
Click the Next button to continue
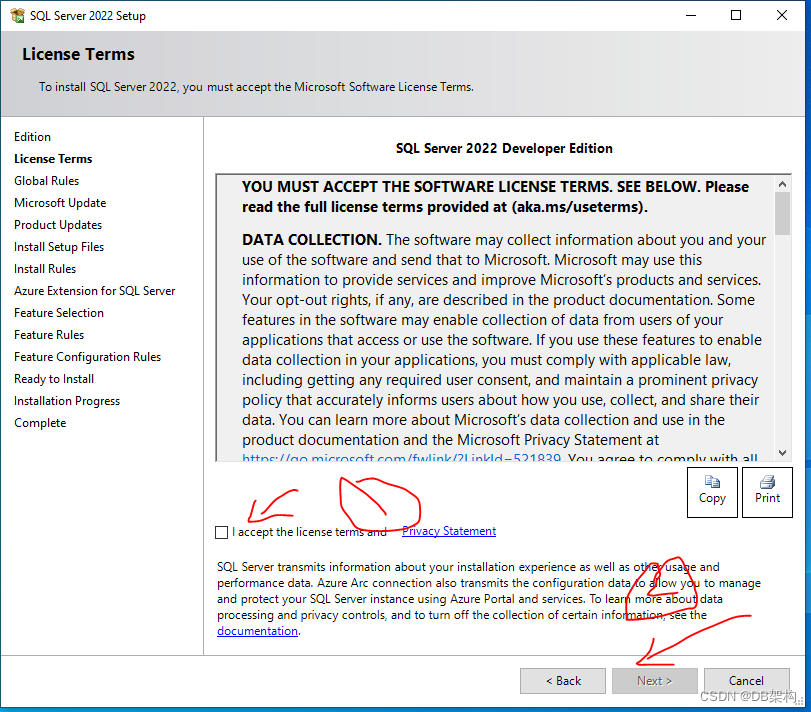[654, 680]
